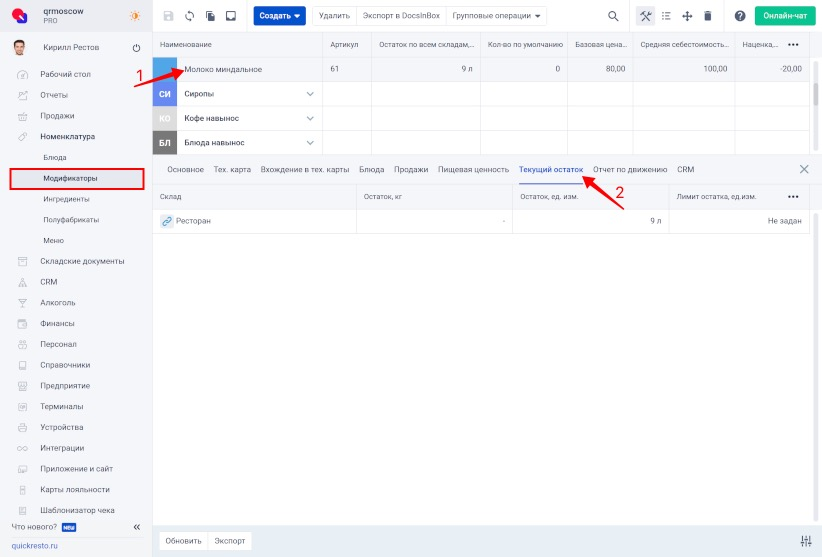The width and height of the screenshot is (822, 557).
Task: Toggle the list view mode icon
Action: tap(666, 16)
